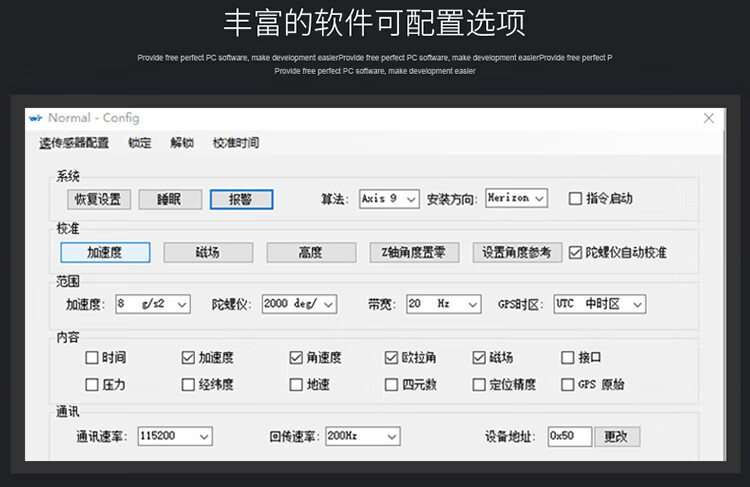Image resolution: width=750 pixels, height=487 pixels.
Task: Close the Normal - Config window
Action: (709, 118)
